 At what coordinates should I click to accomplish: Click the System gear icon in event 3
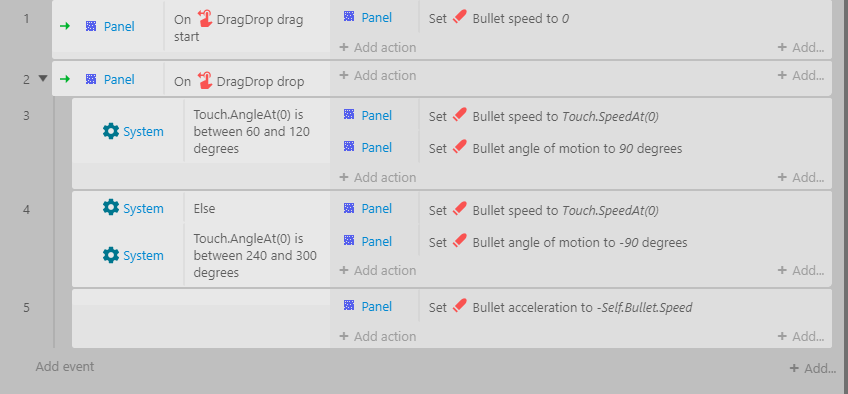(x=111, y=131)
